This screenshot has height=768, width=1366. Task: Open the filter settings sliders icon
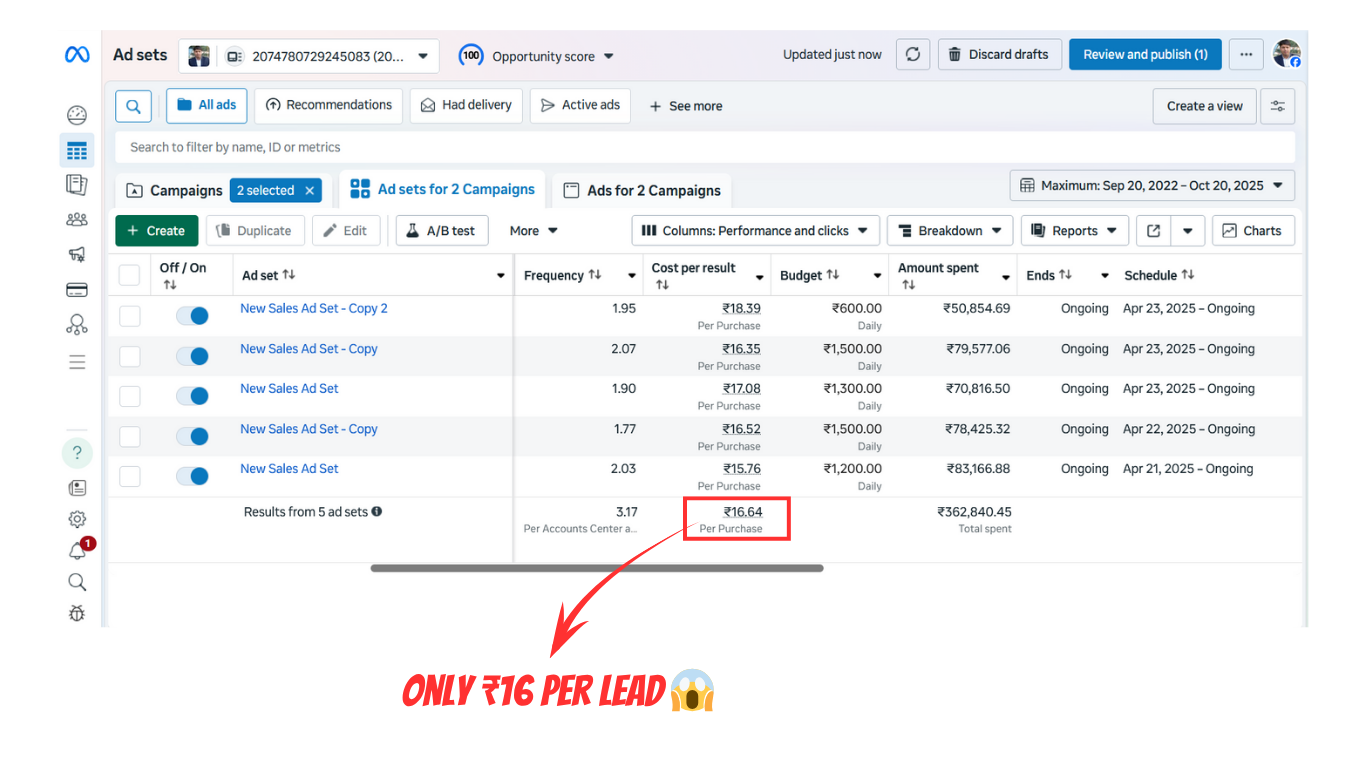[x=1277, y=106]
